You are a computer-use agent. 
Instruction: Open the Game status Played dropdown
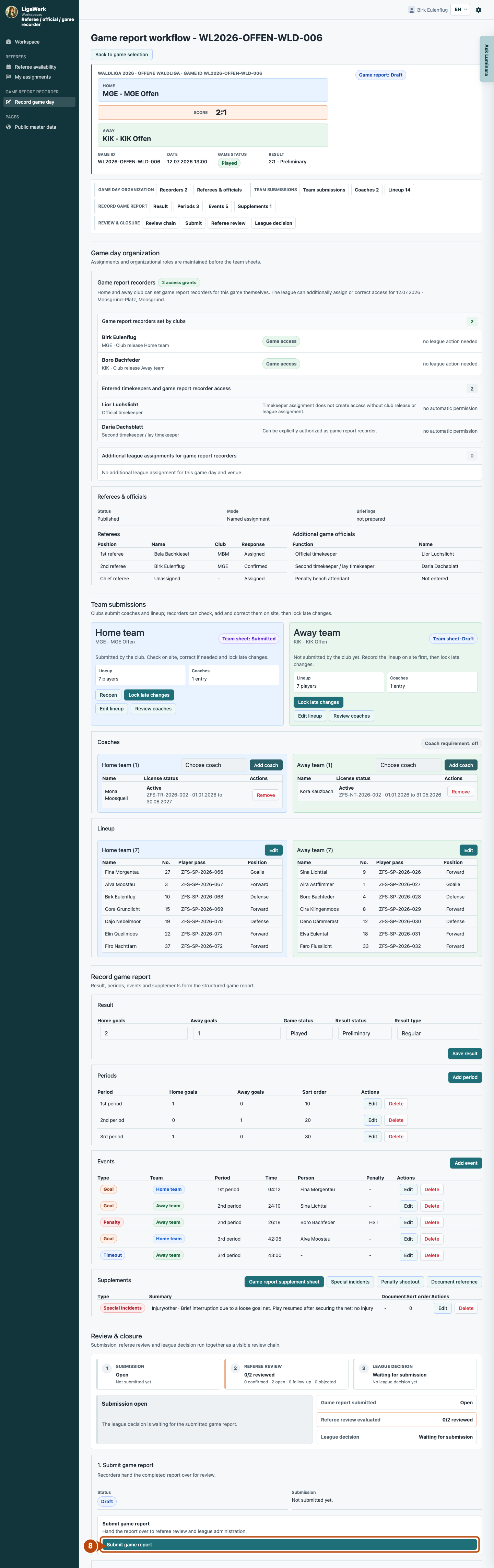tap(309, 1033)
